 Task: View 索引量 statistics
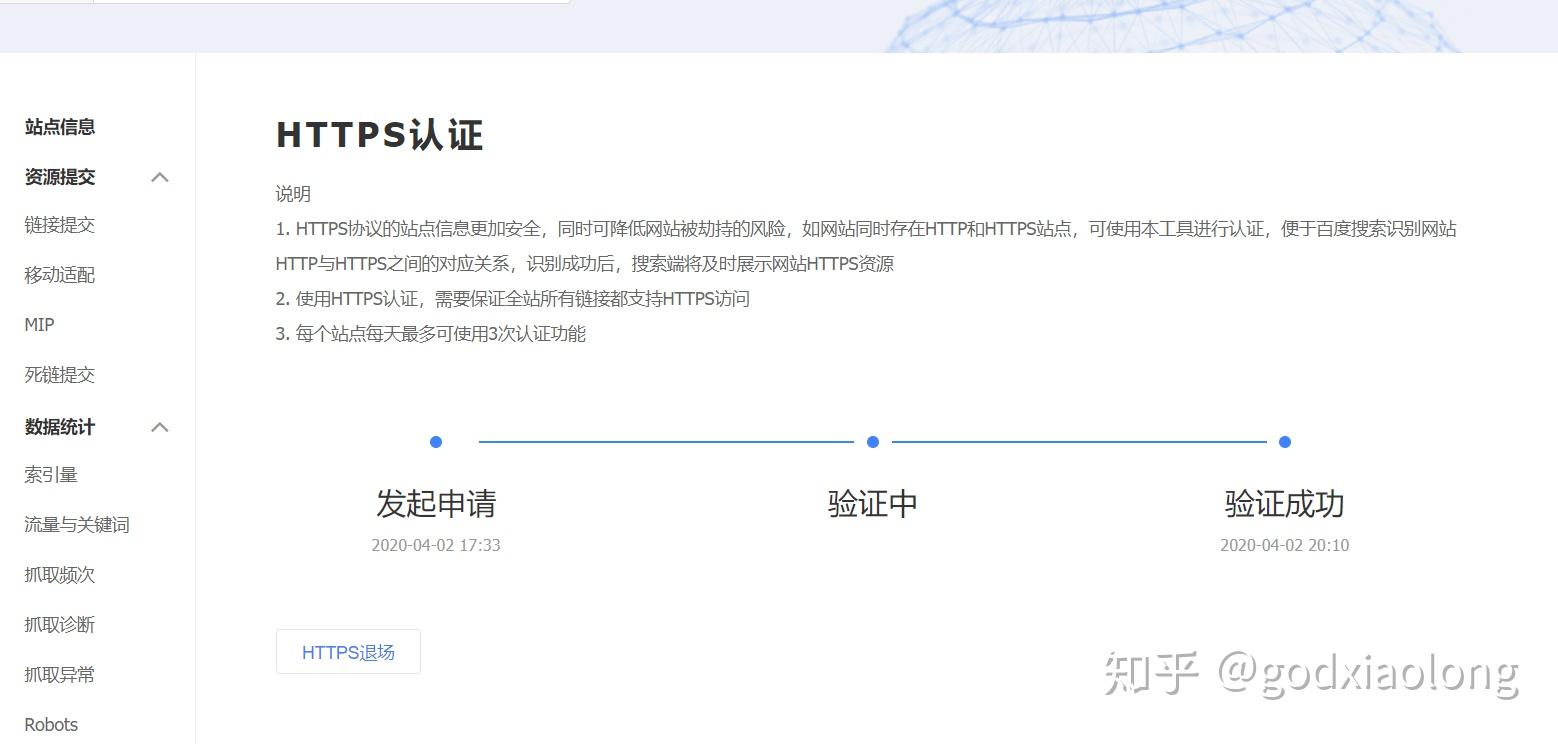[x=50, y=474]
